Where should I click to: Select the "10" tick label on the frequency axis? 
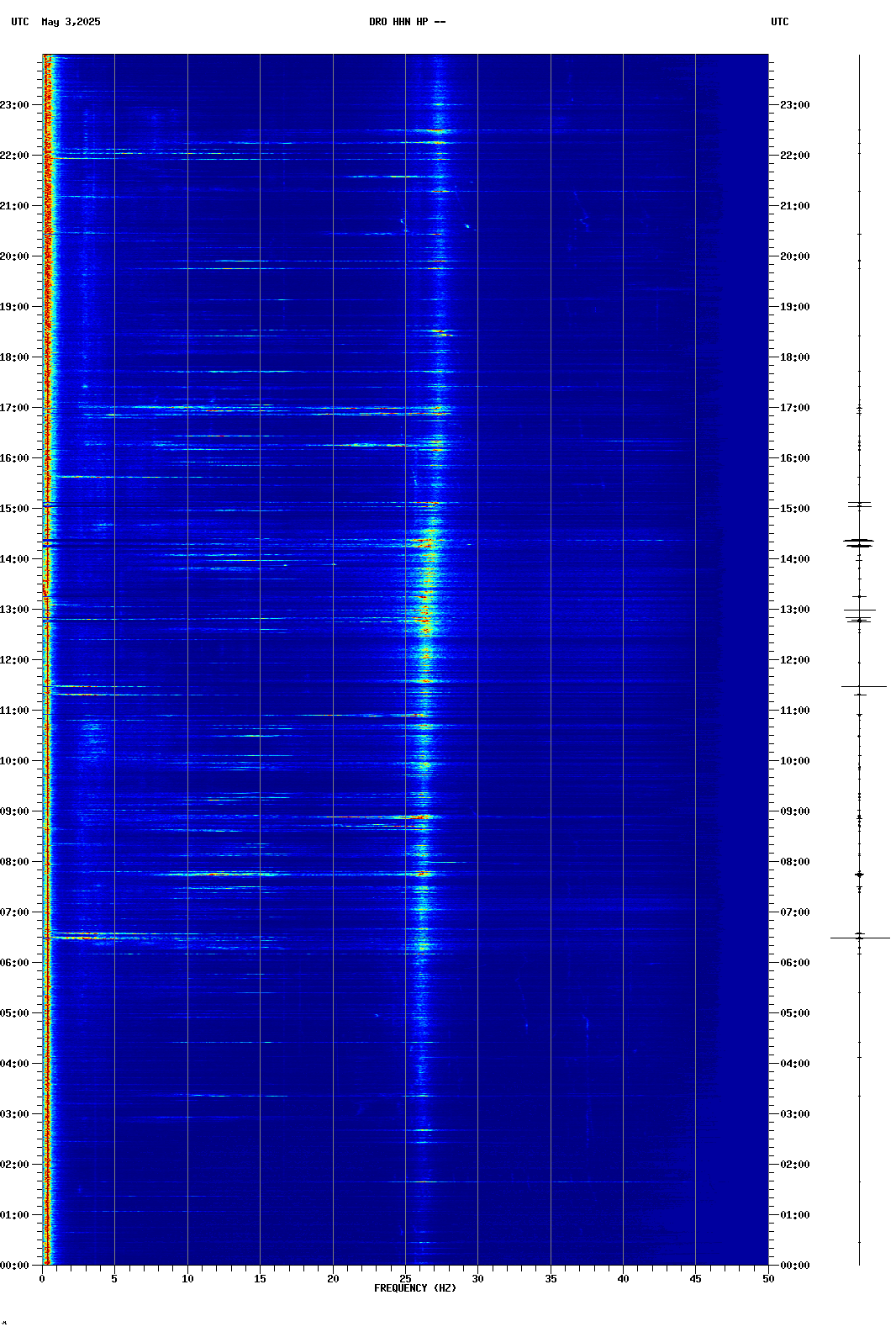coord(187,1279)
